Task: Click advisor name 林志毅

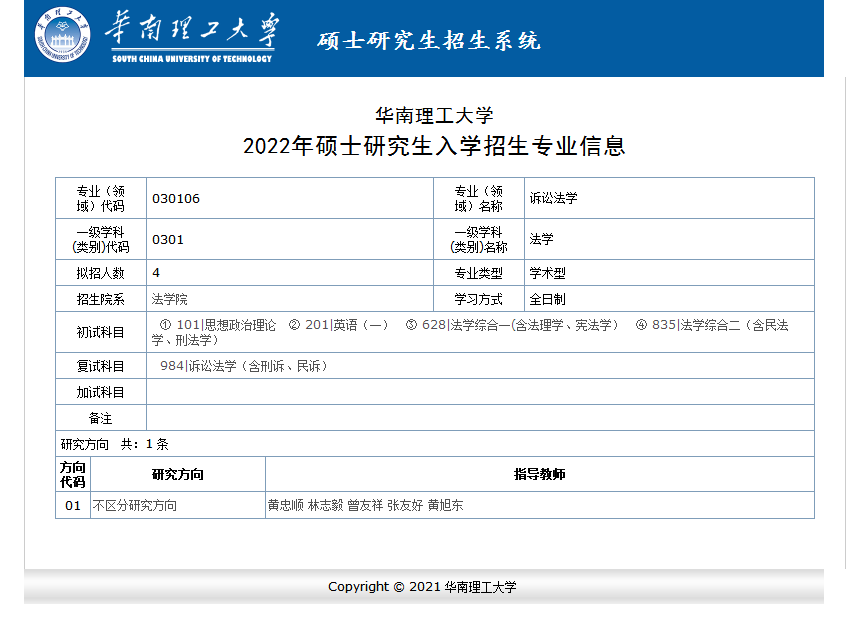Action: point(325,505)
